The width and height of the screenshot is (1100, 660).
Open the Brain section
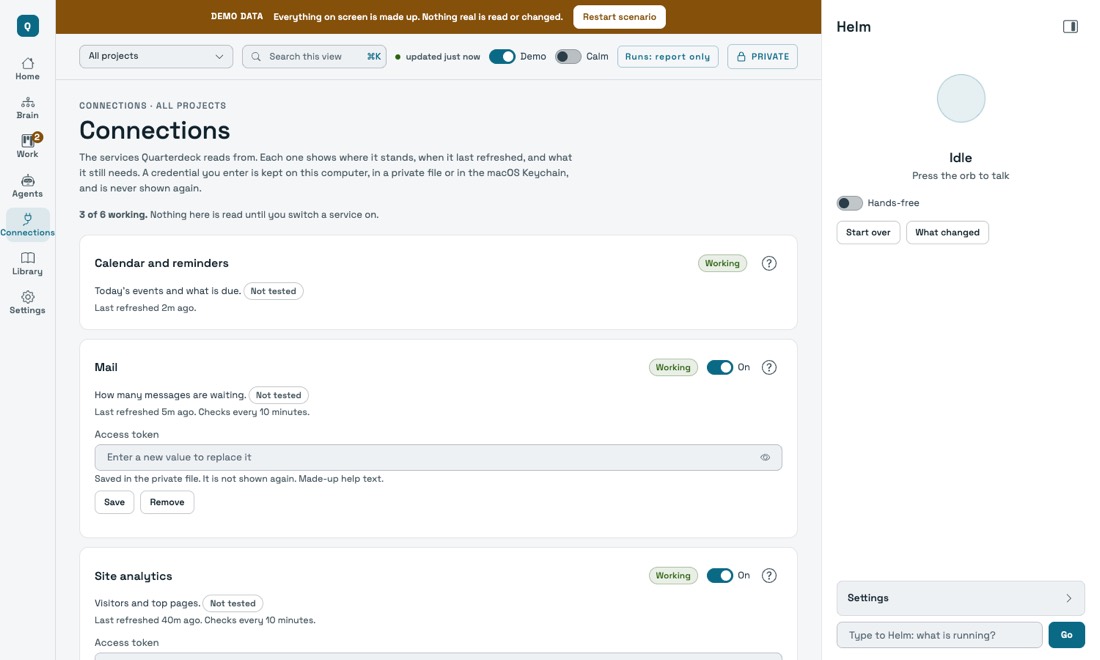(27, 108)
